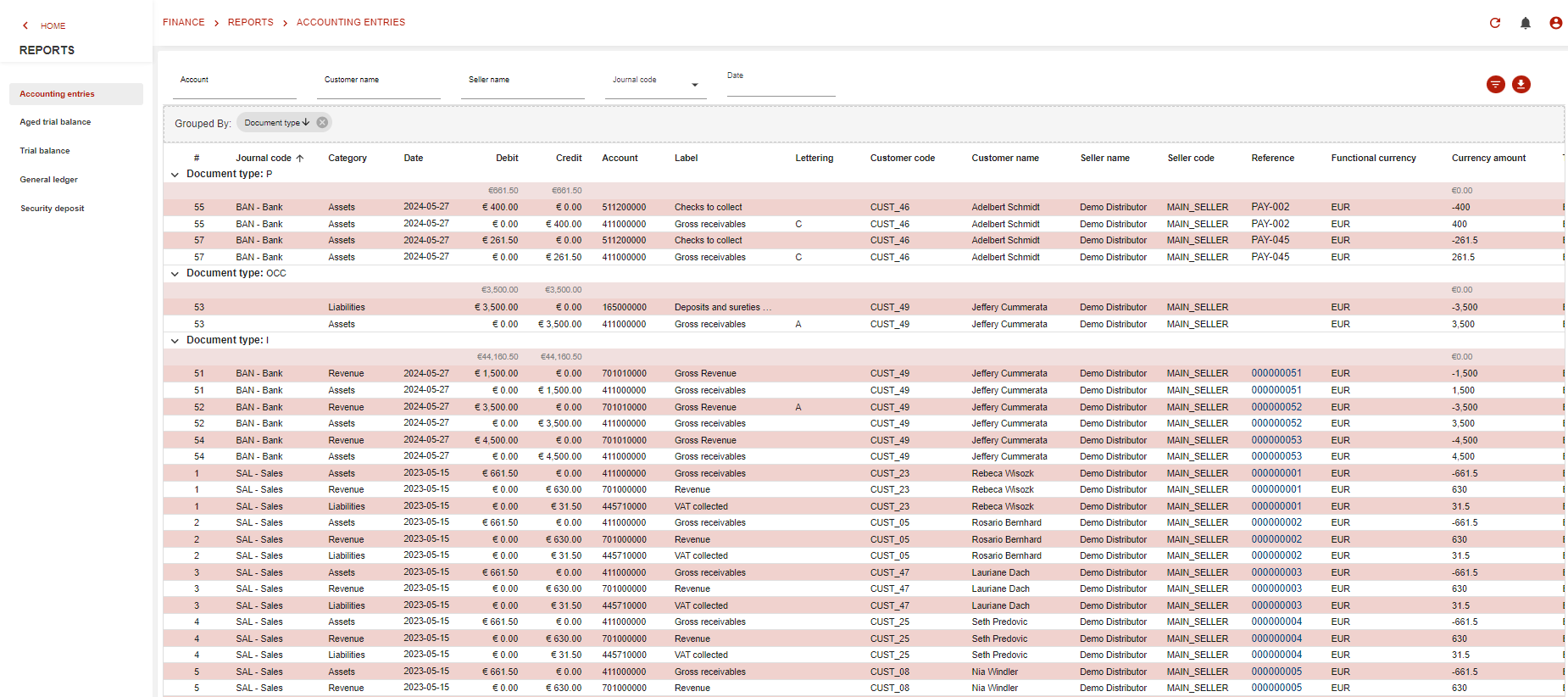
Task: Open the user account icon
Action: click(x=1556, y=23)
